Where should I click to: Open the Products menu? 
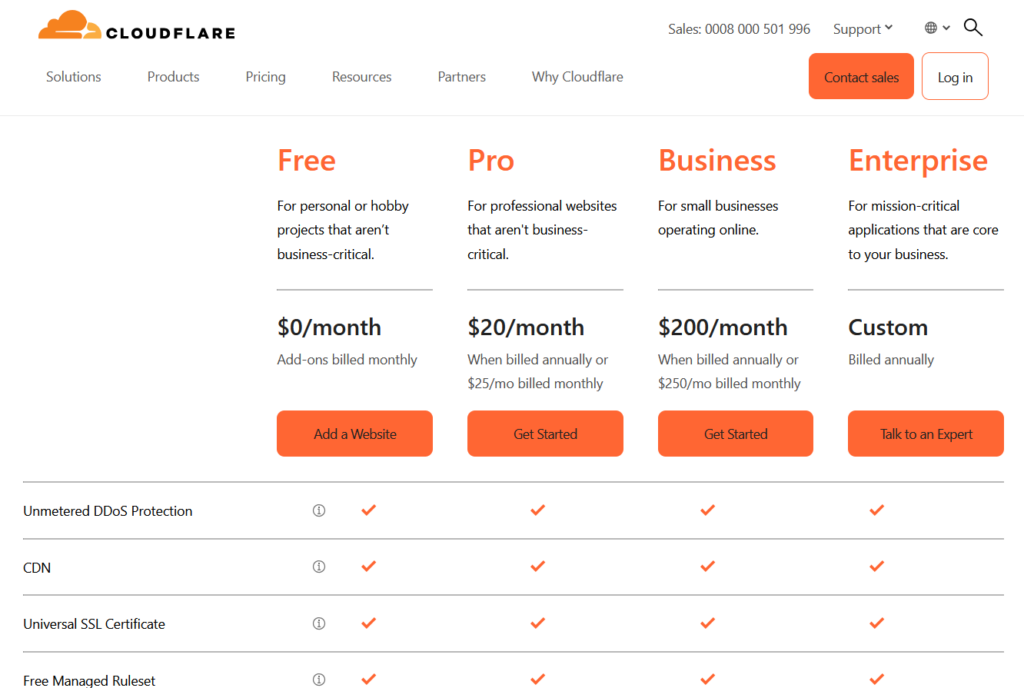tap(173, 77)
